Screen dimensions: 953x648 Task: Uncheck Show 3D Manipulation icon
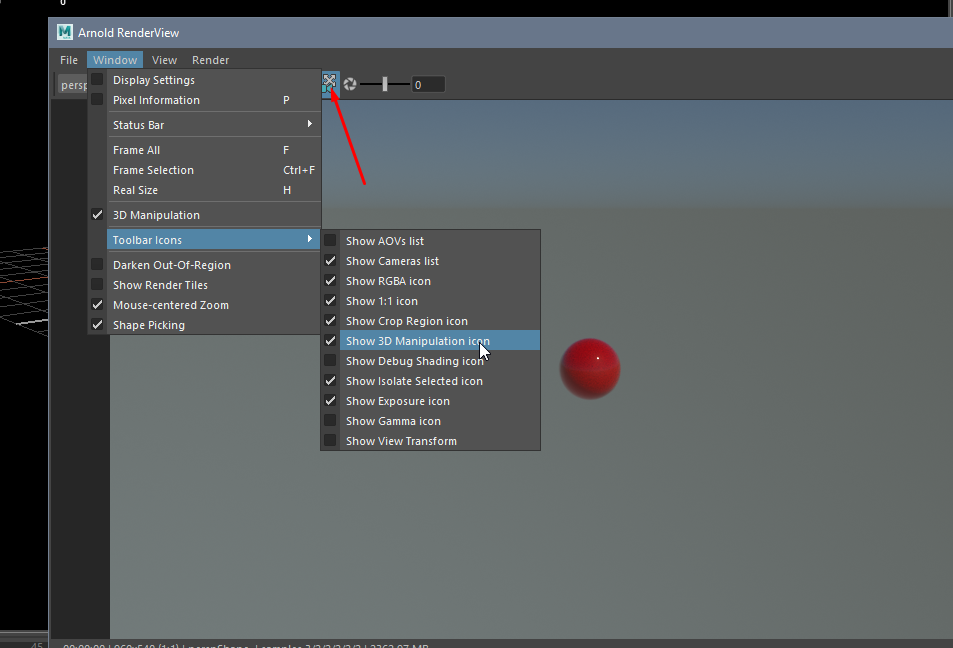430,340
